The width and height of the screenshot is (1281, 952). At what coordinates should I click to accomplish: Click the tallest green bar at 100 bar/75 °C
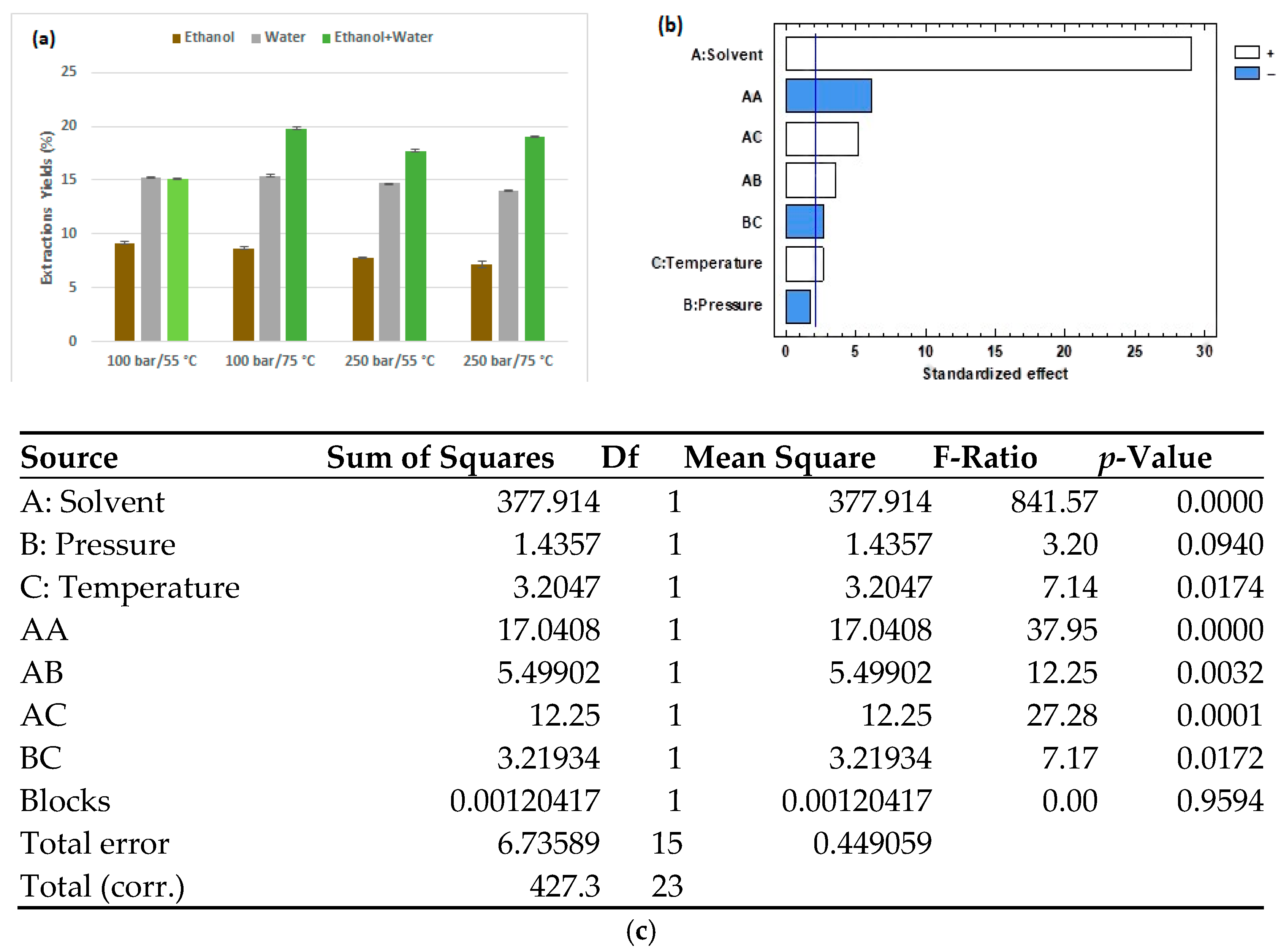296,234
